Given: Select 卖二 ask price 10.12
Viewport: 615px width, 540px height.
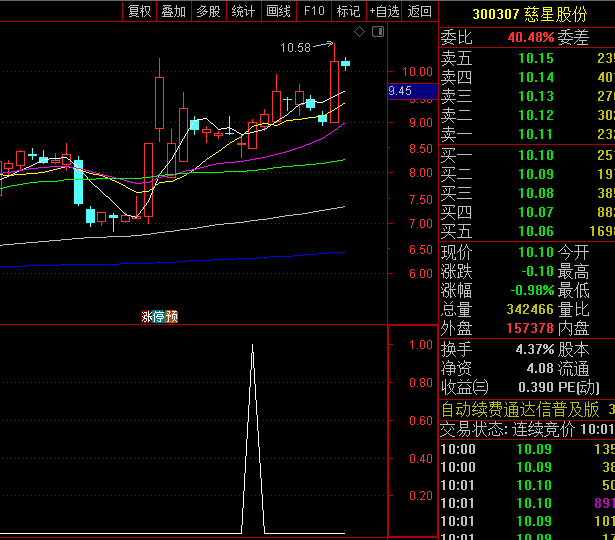Looking at the screenshot, I should click(536, 115).
